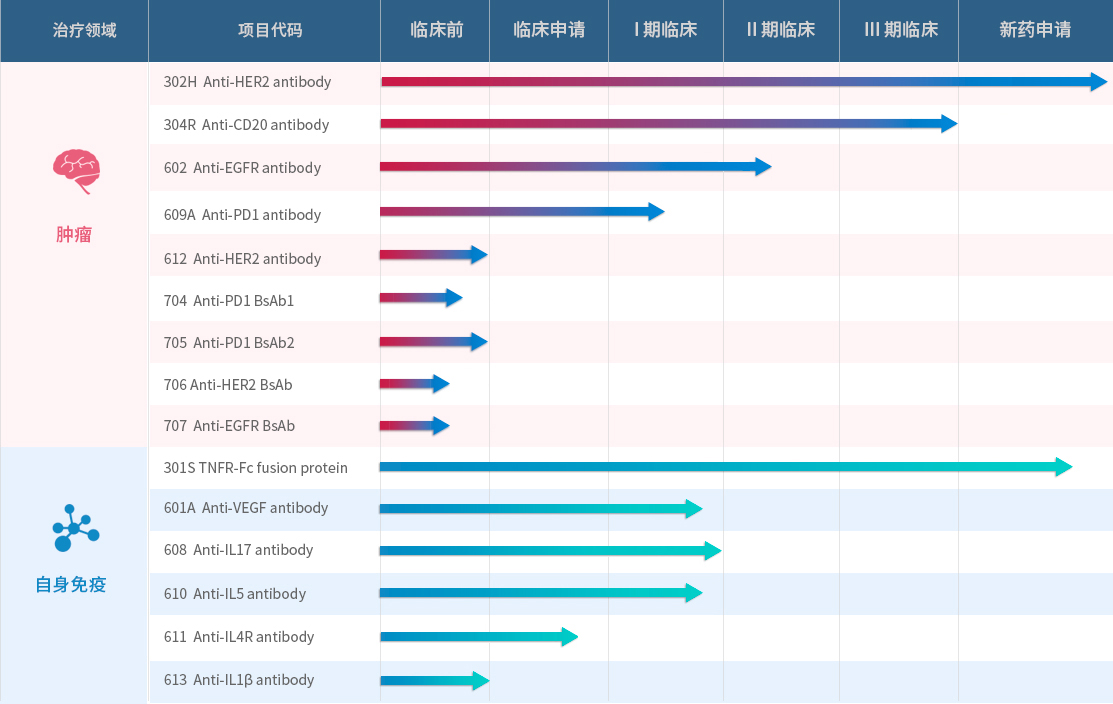Click the 706 Anti-HER2 BsAb progress arrow
Viewport: 1113px width, 704px height.
(x=415, y=384)
